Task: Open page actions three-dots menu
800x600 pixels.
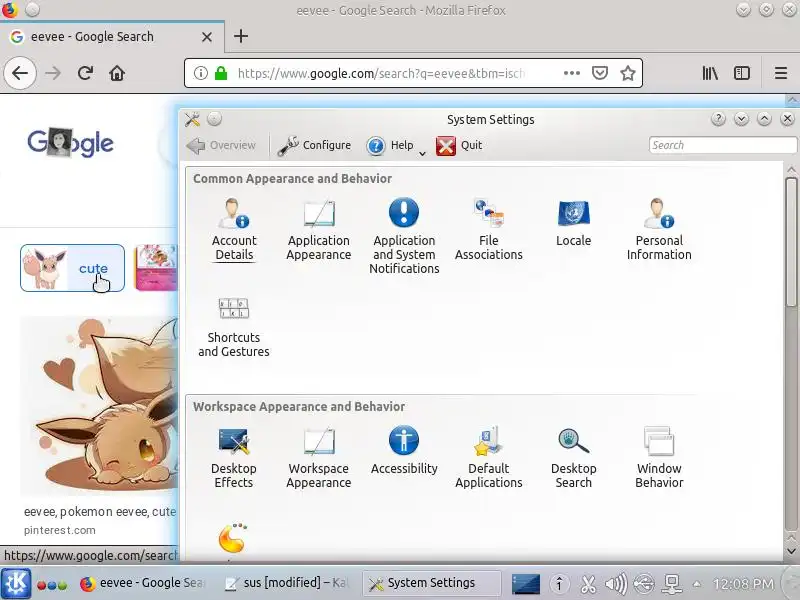Action: point(571,73)
